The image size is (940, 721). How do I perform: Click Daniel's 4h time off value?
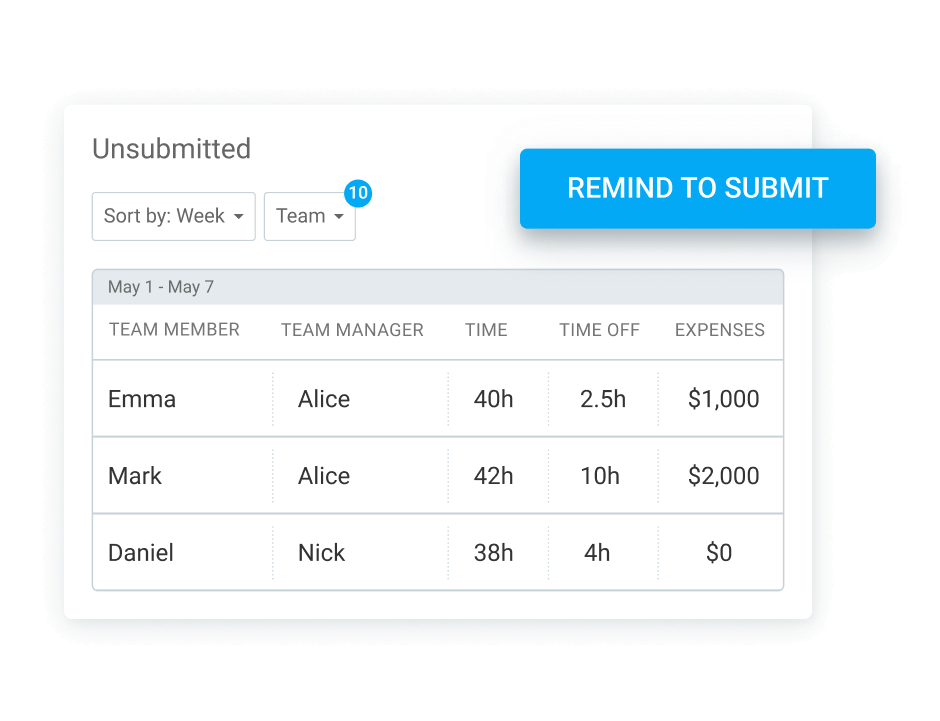pyautogui.click(x=597, y=553)
